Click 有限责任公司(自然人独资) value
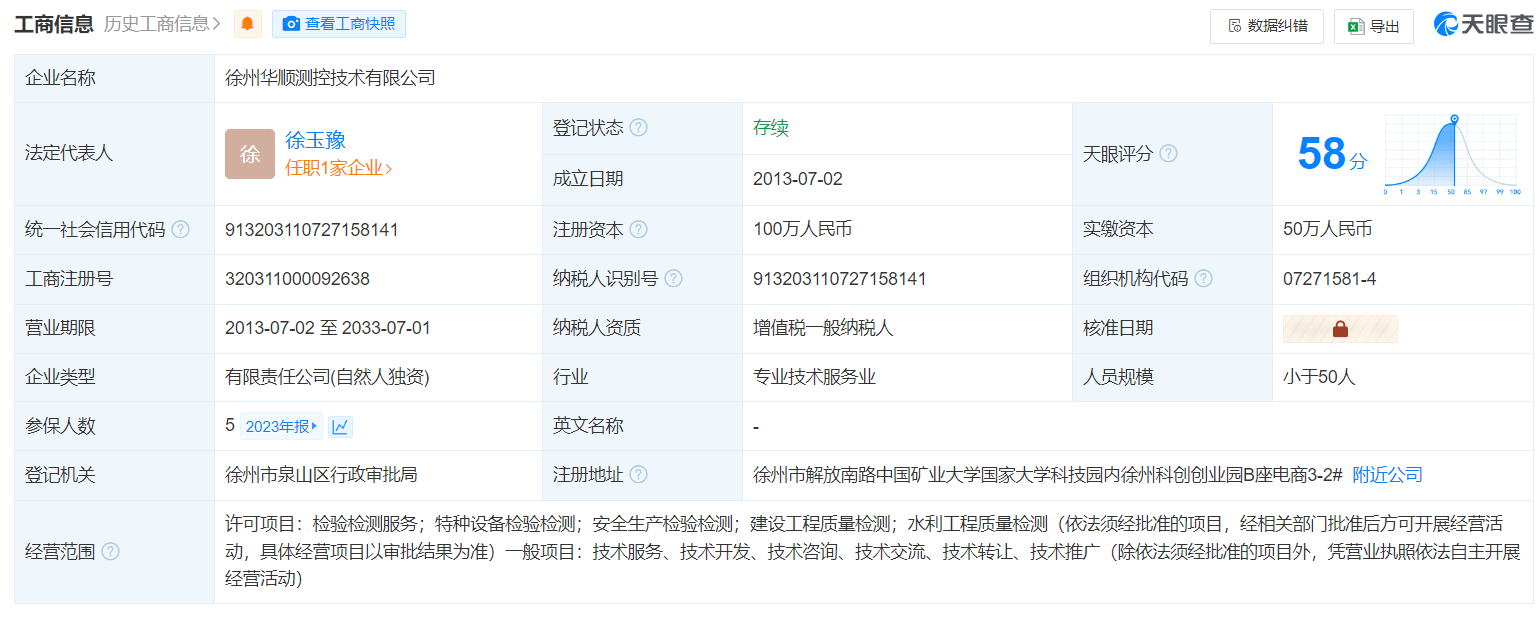 [327, 377]
